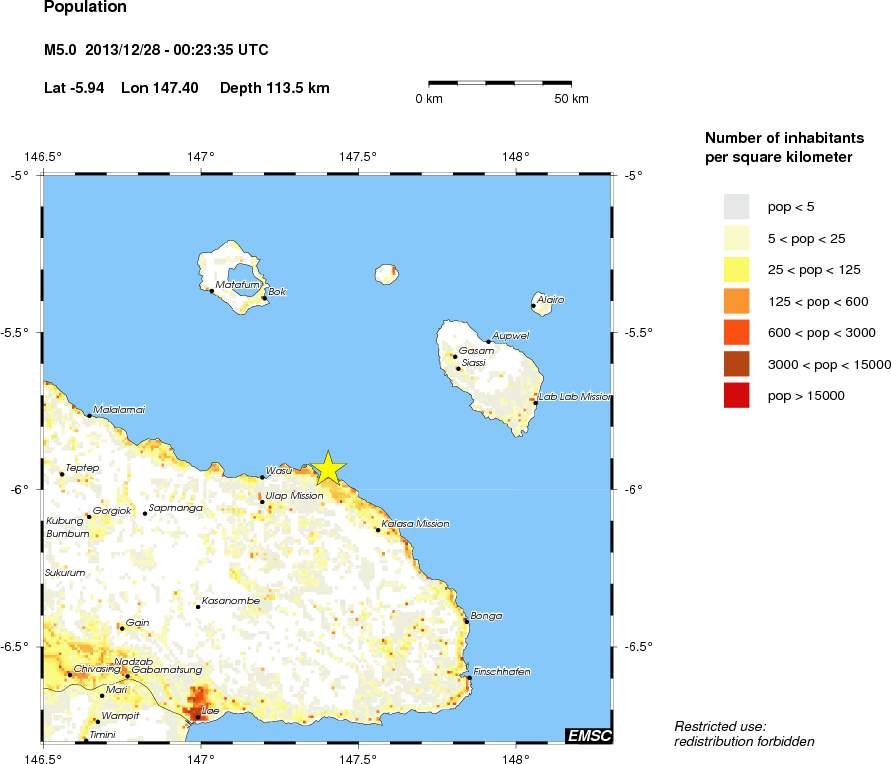Viewport: 891px width, 764px height.
Task: Select the Lae city marker dot
Action: (198, 717)
